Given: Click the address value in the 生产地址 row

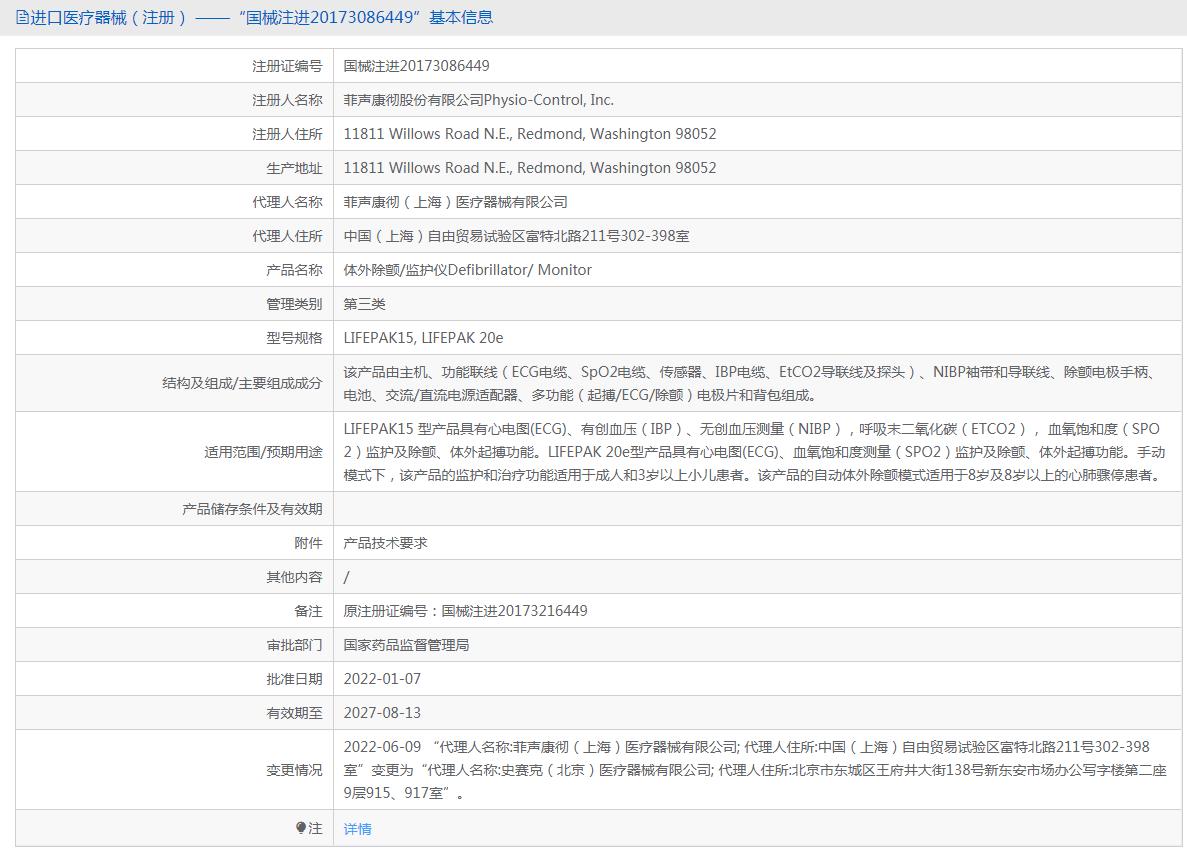Looking at the screenshot, I should click(530, 168).
